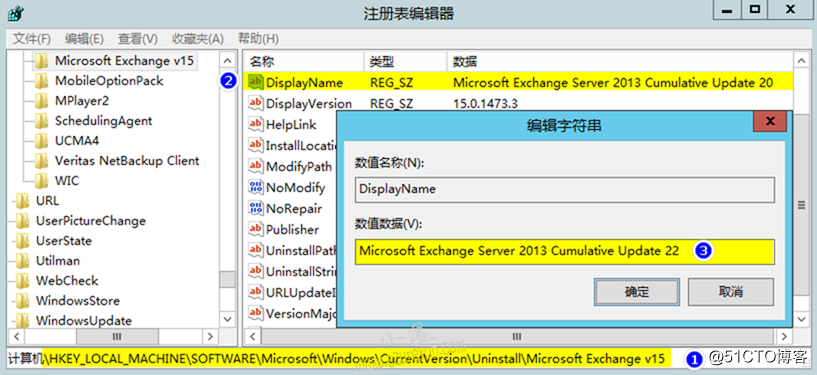The image size is (817, 375).
Task: Click the binary icon beside NoRepair
Action: 255,208
